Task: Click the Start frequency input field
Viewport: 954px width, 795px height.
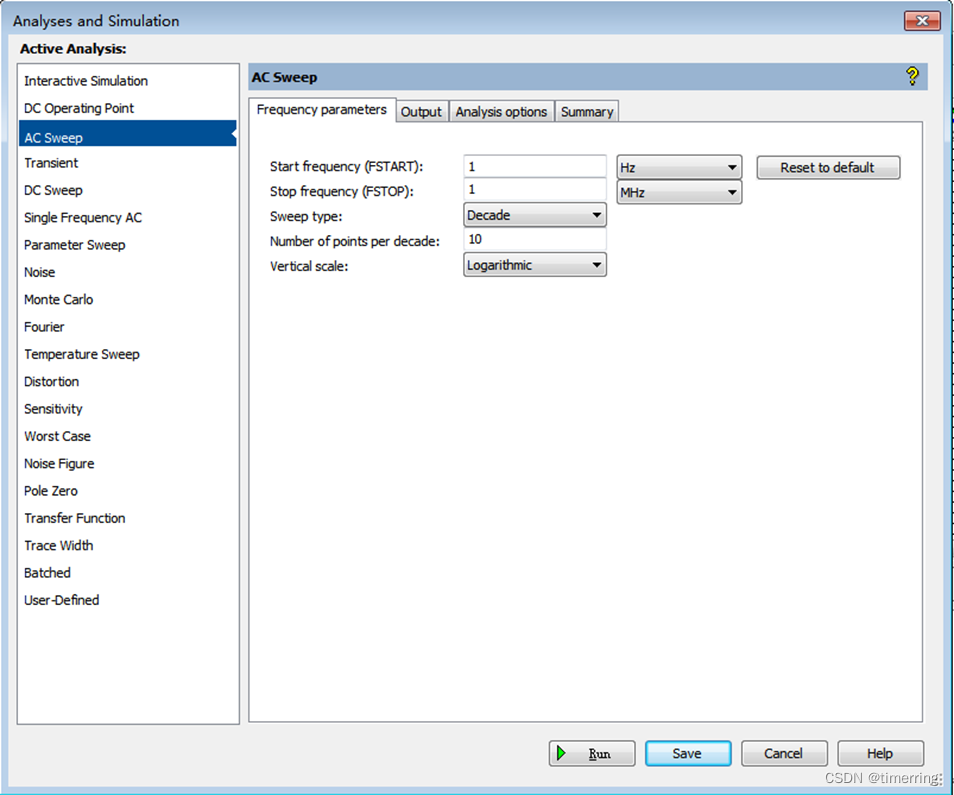Action: [535, 166]
